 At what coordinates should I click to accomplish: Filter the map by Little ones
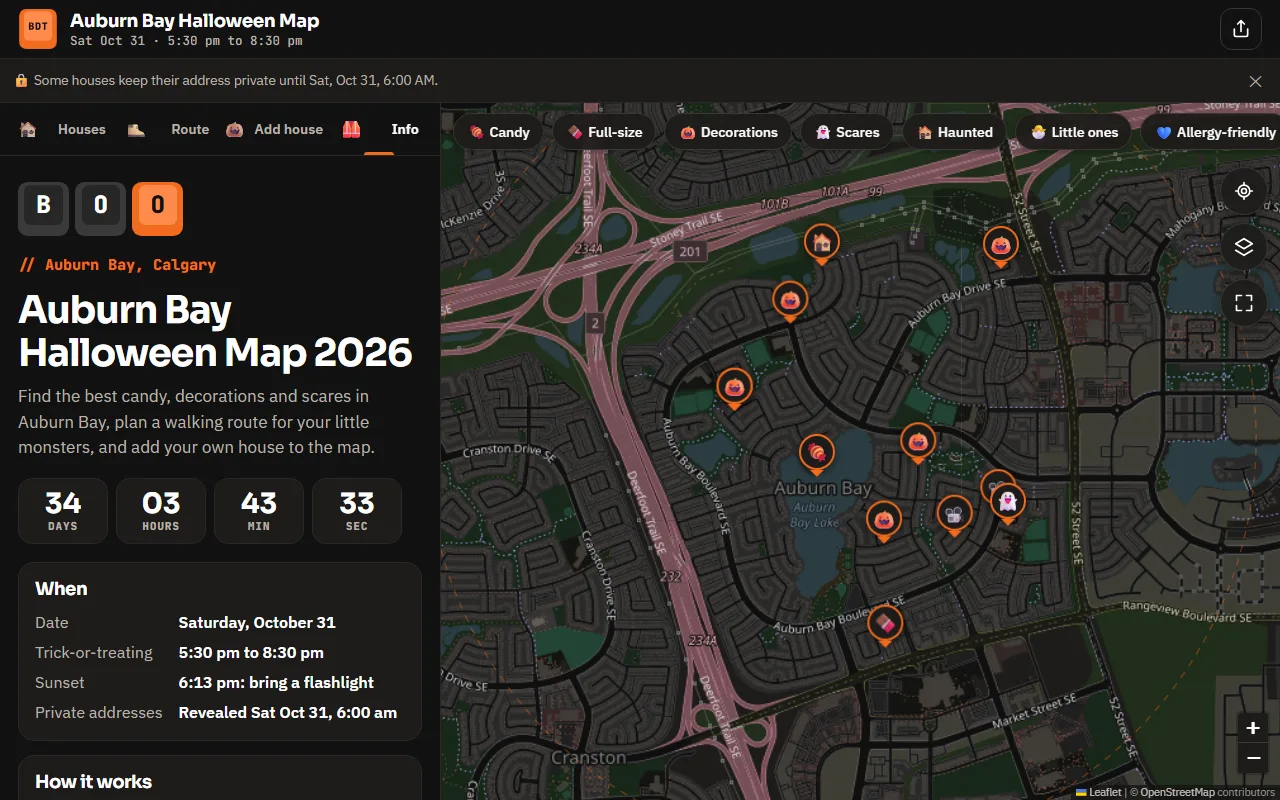tap(1074, 132)
